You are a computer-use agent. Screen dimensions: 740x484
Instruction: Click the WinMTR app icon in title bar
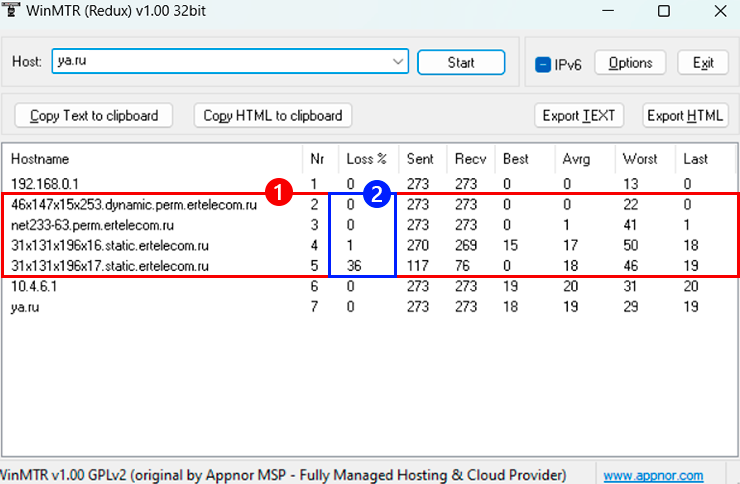10,9
